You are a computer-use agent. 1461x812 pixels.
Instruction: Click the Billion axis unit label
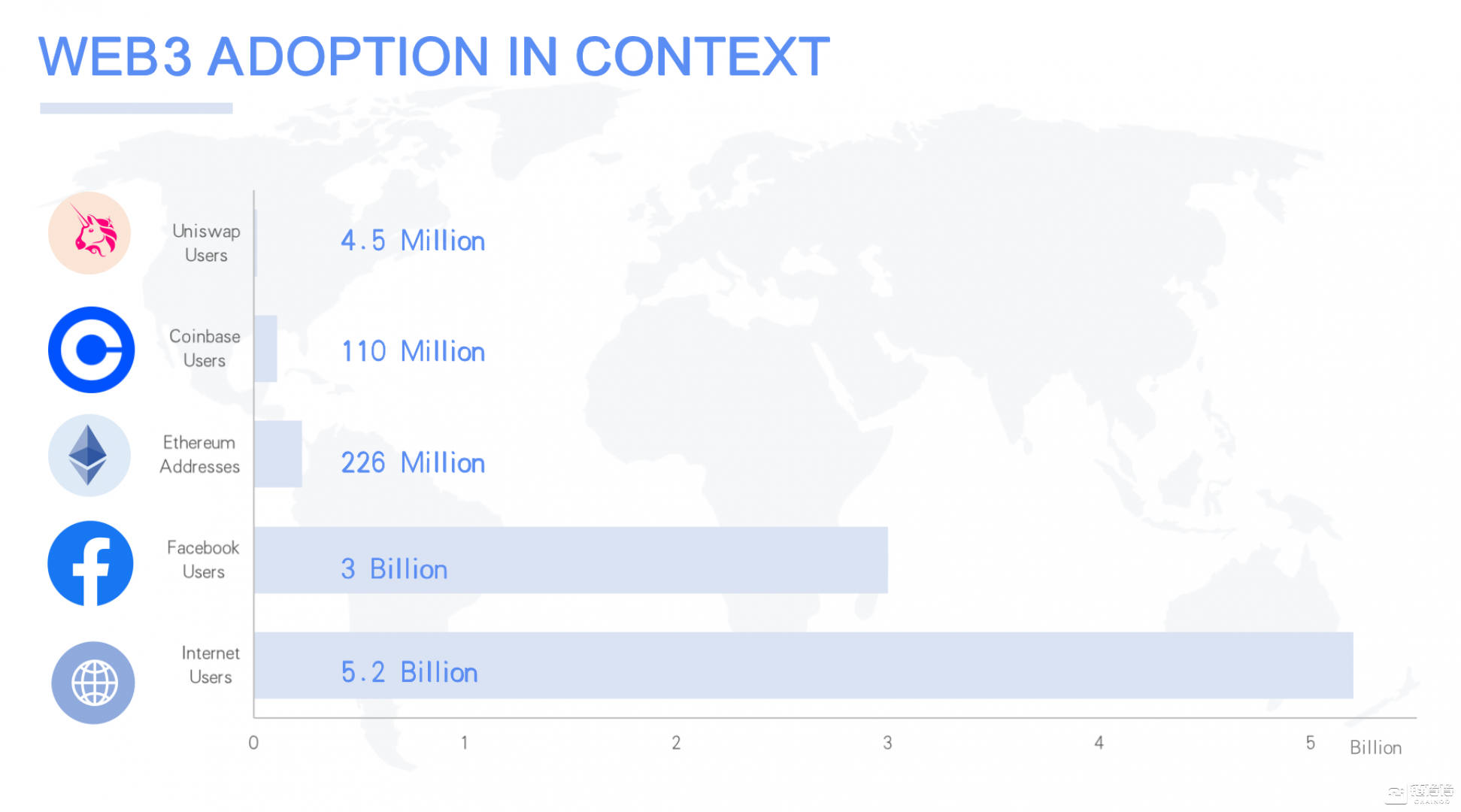coord(1375,747)
